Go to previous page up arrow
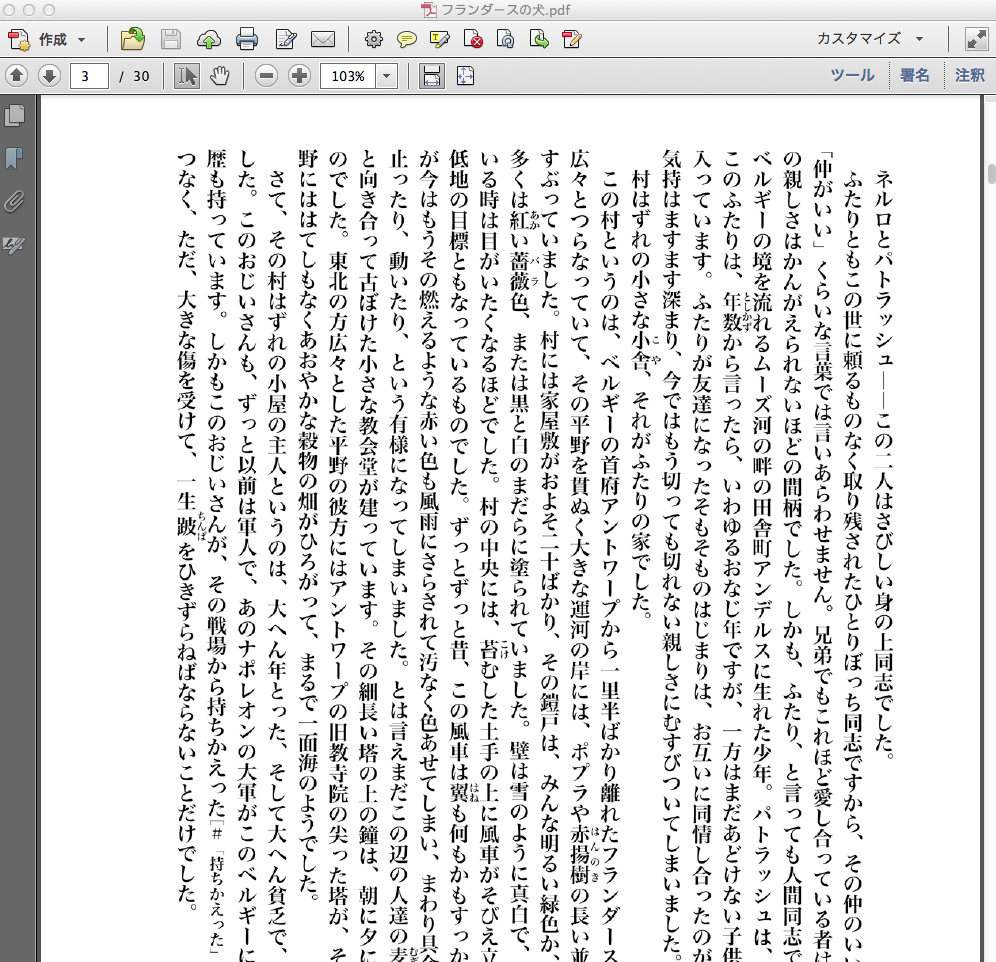 click(x=17, y=76)
